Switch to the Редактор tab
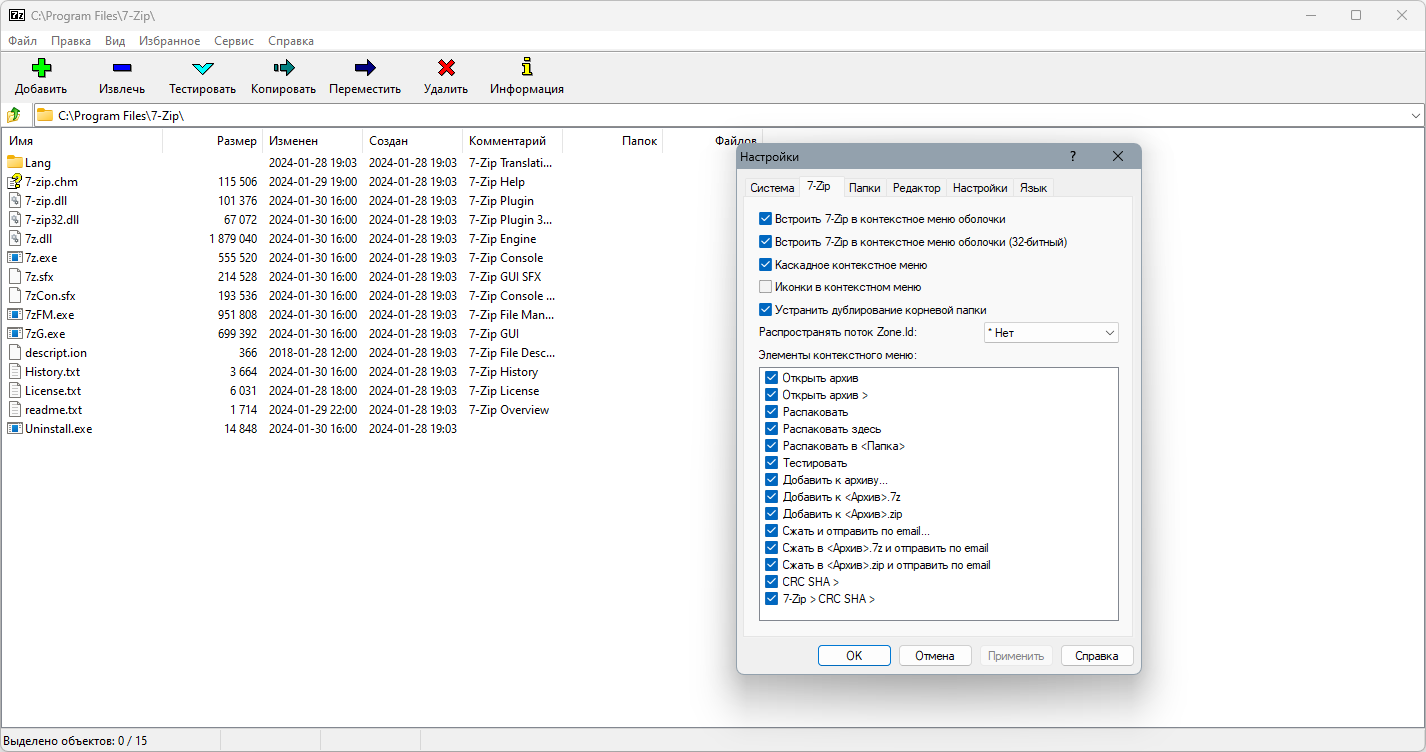The image size is (1426, 752). point(916,188)
